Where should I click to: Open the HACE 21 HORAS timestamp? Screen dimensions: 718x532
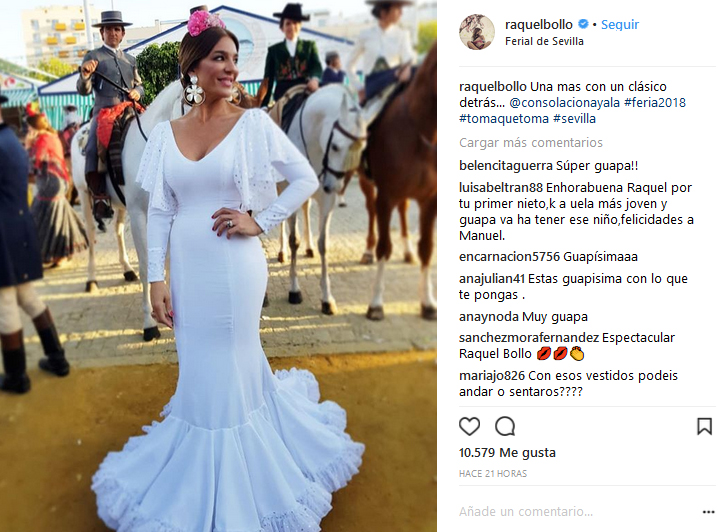[493, 474]
